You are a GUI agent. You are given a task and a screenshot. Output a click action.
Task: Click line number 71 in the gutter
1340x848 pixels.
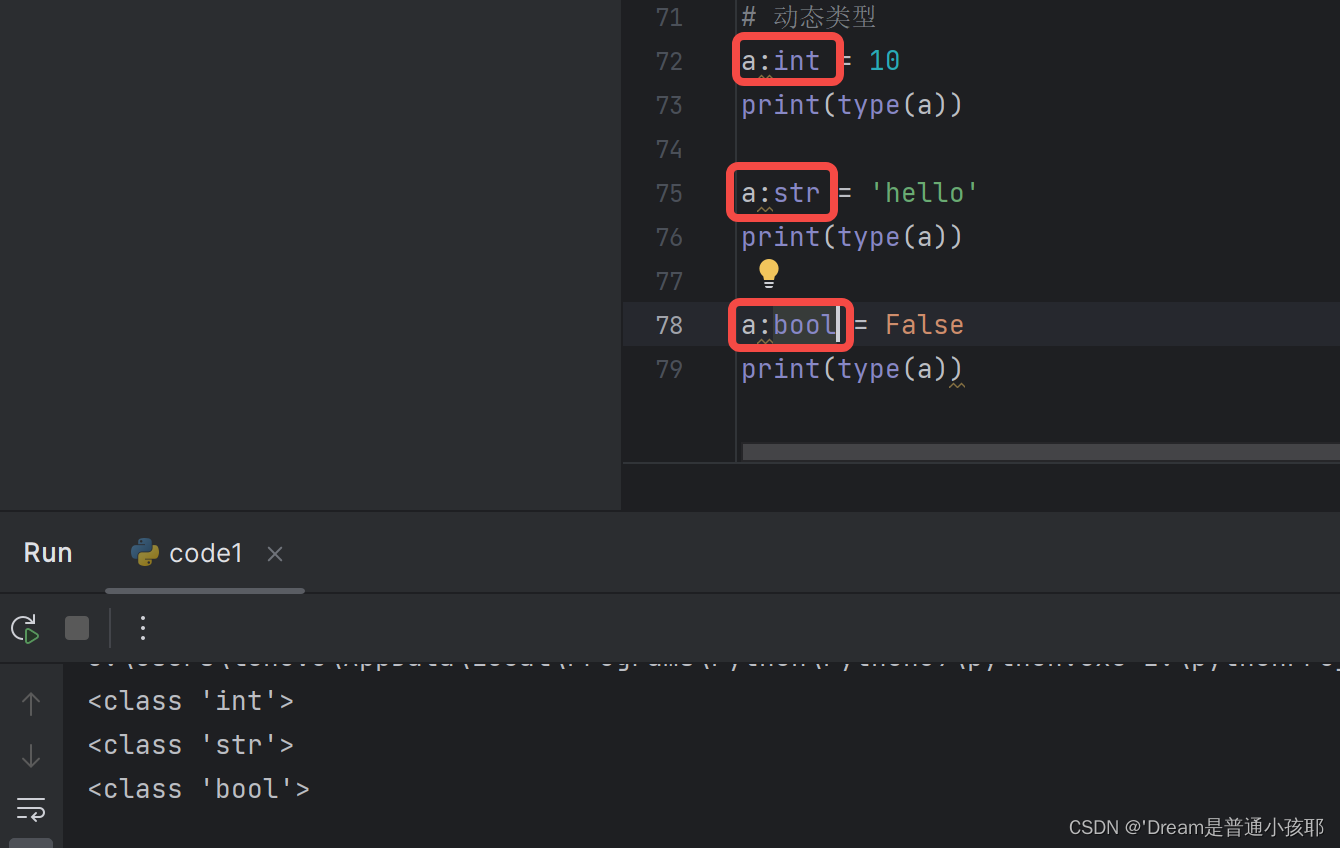coord(669,17)
